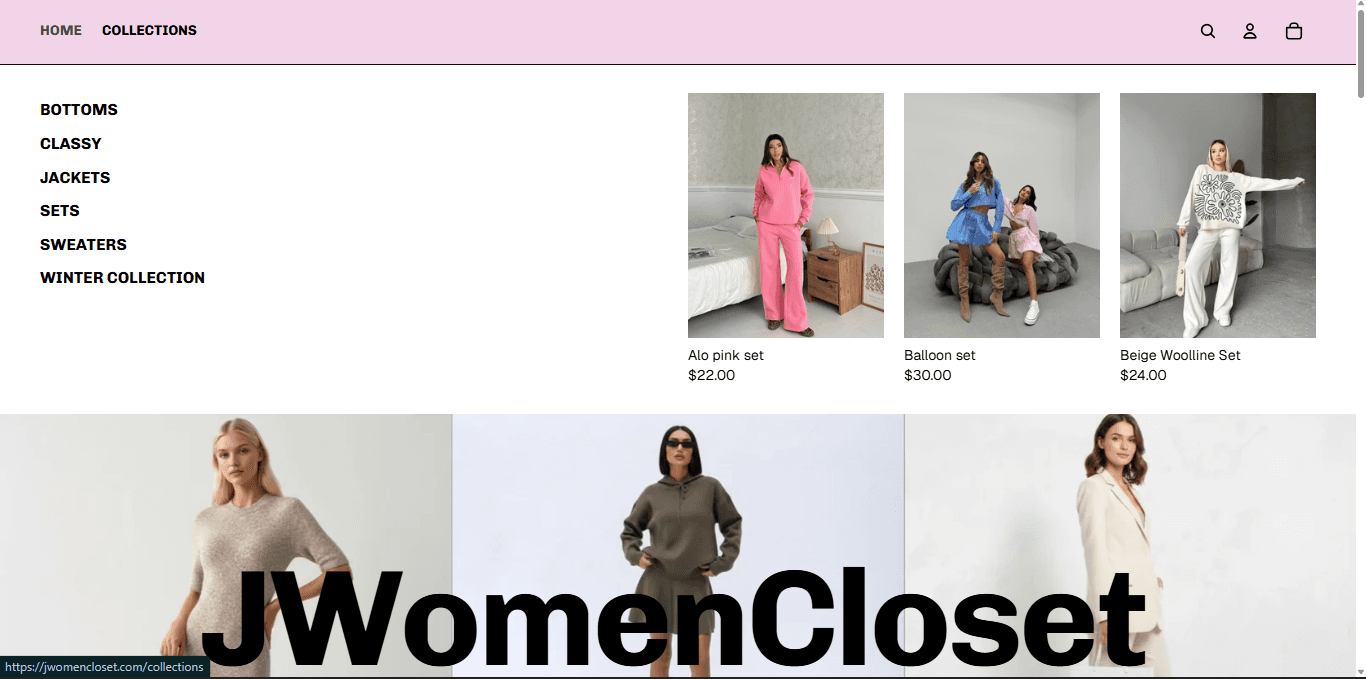Open the shopping bag cart icon

(1294, 31)
